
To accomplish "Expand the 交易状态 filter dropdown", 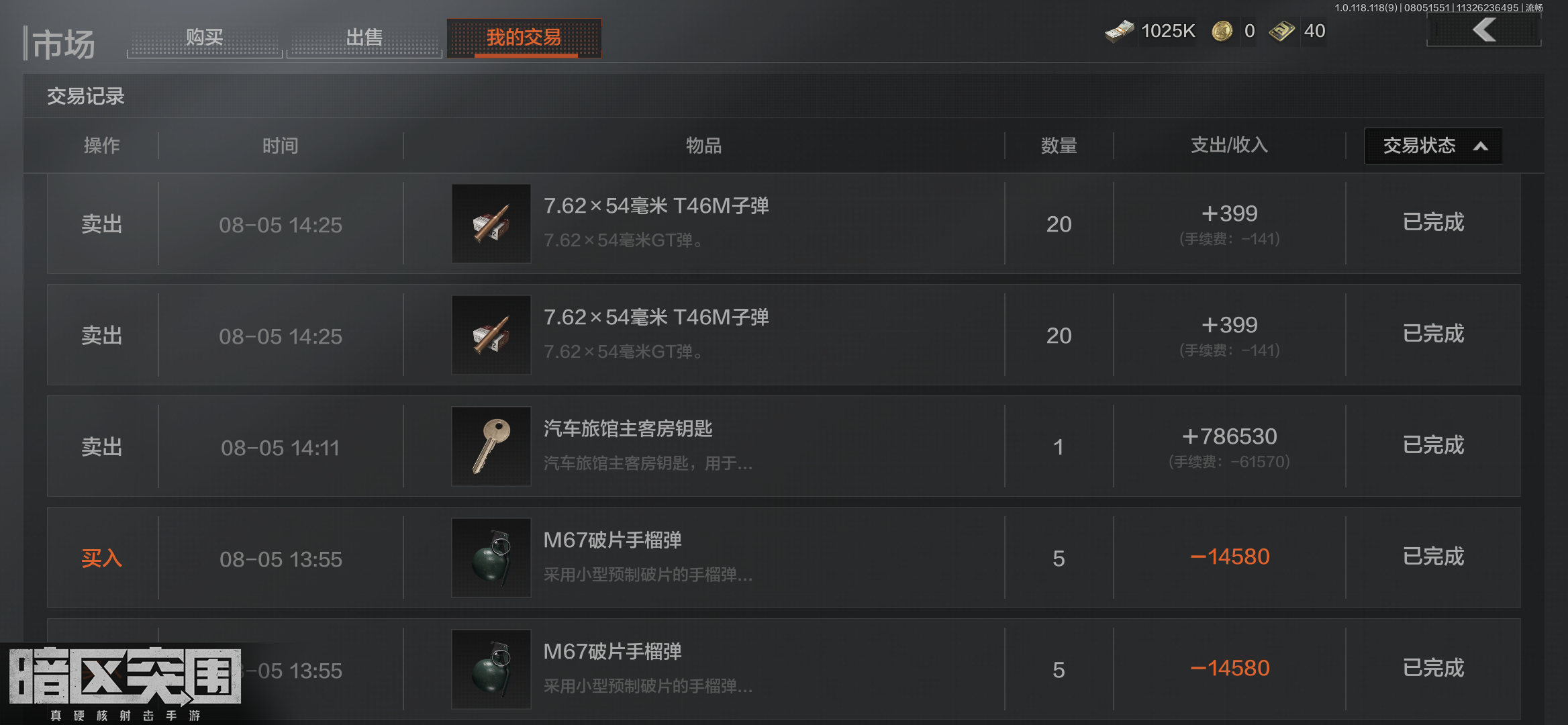I will pos(1433,146).
